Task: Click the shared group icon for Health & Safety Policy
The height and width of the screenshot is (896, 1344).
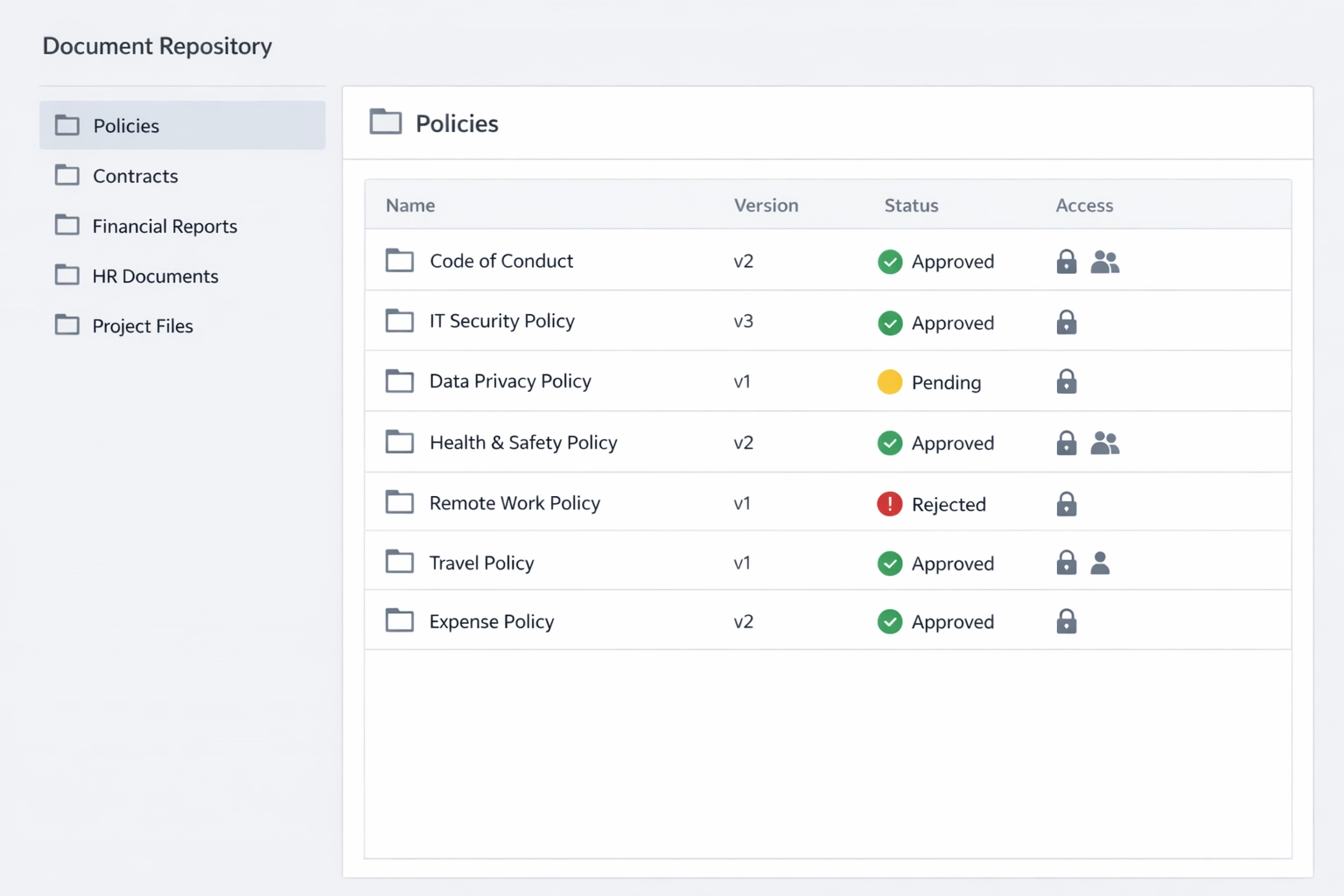Action: point(1104,444)
